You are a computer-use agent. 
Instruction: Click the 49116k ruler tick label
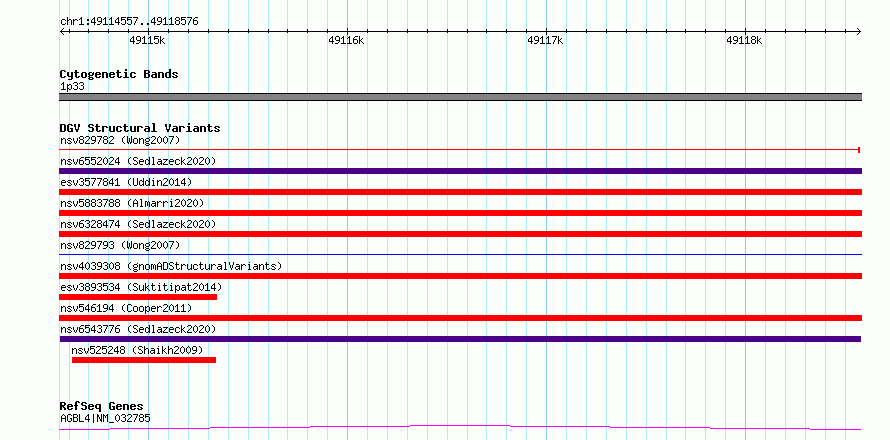pos(346,40)
